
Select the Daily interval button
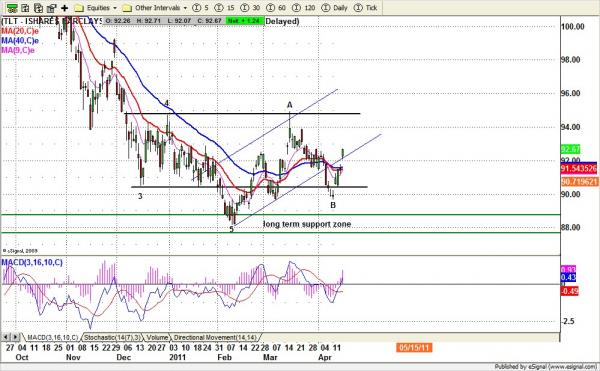point(334,8)
